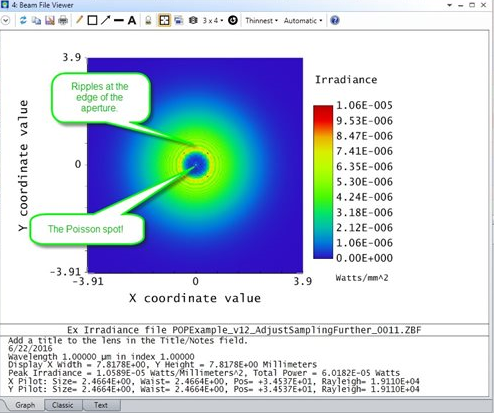Toggle the window lock icon
Screen dimensions: 494x413
point(148,21)
